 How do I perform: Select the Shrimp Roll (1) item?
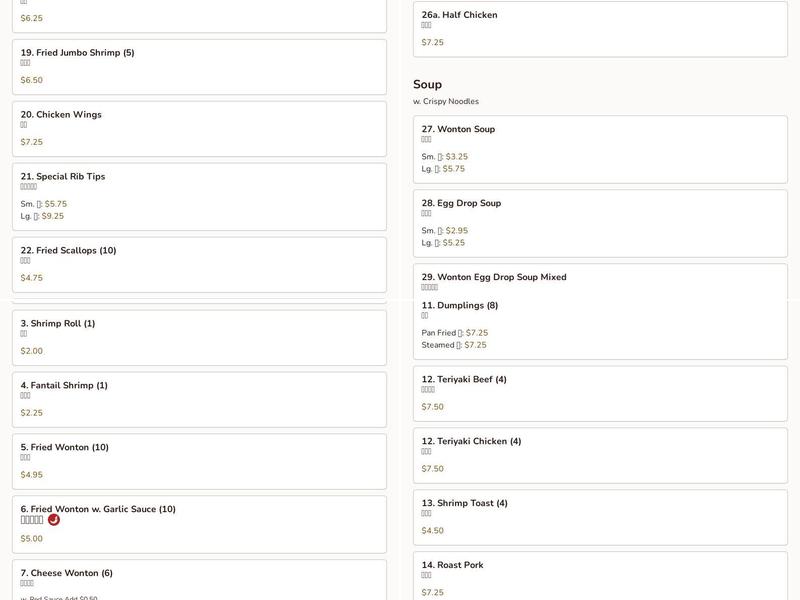pyautogui.click(x=199, y=337)
